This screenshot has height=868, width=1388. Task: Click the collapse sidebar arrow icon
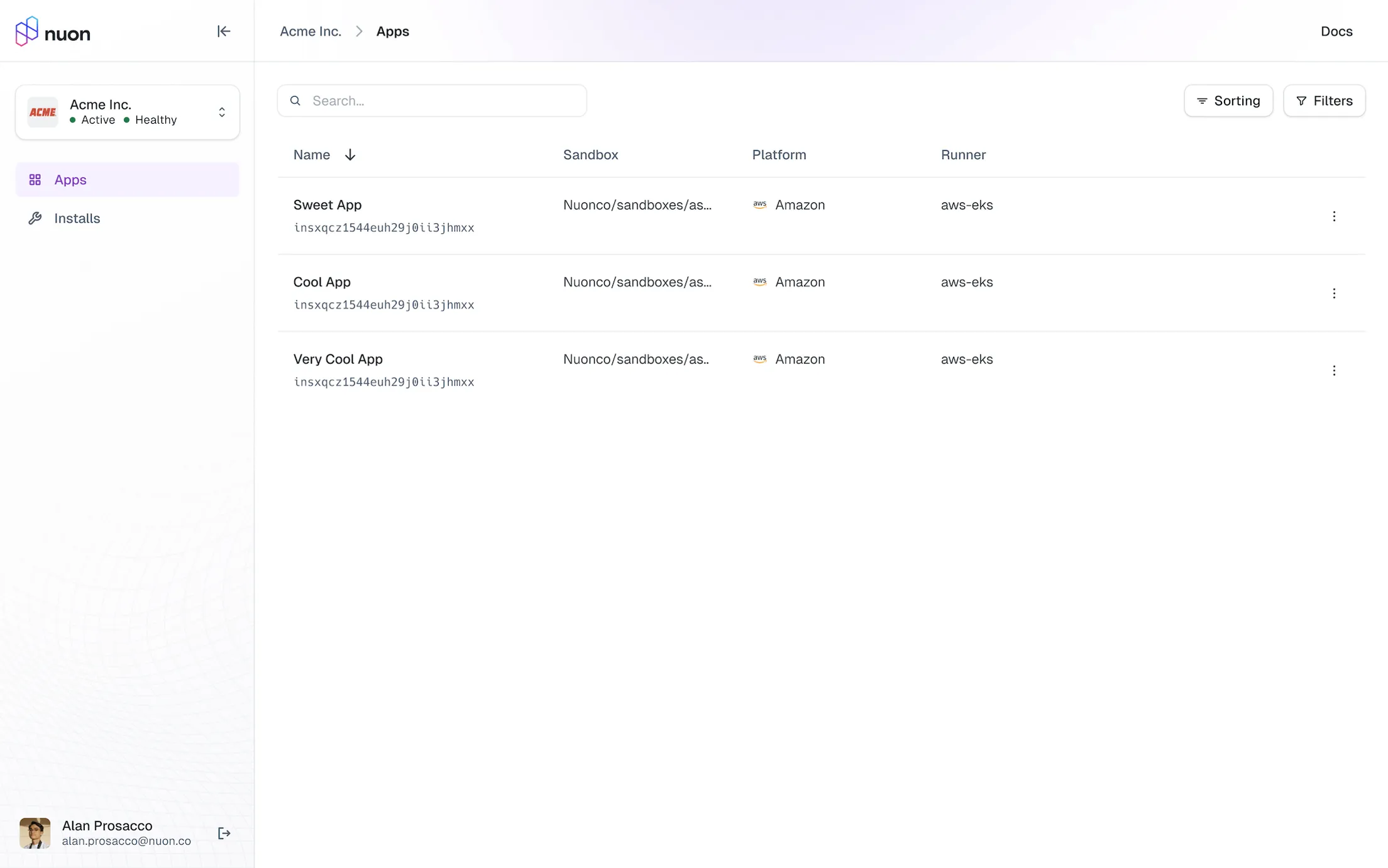pos(223,31)
